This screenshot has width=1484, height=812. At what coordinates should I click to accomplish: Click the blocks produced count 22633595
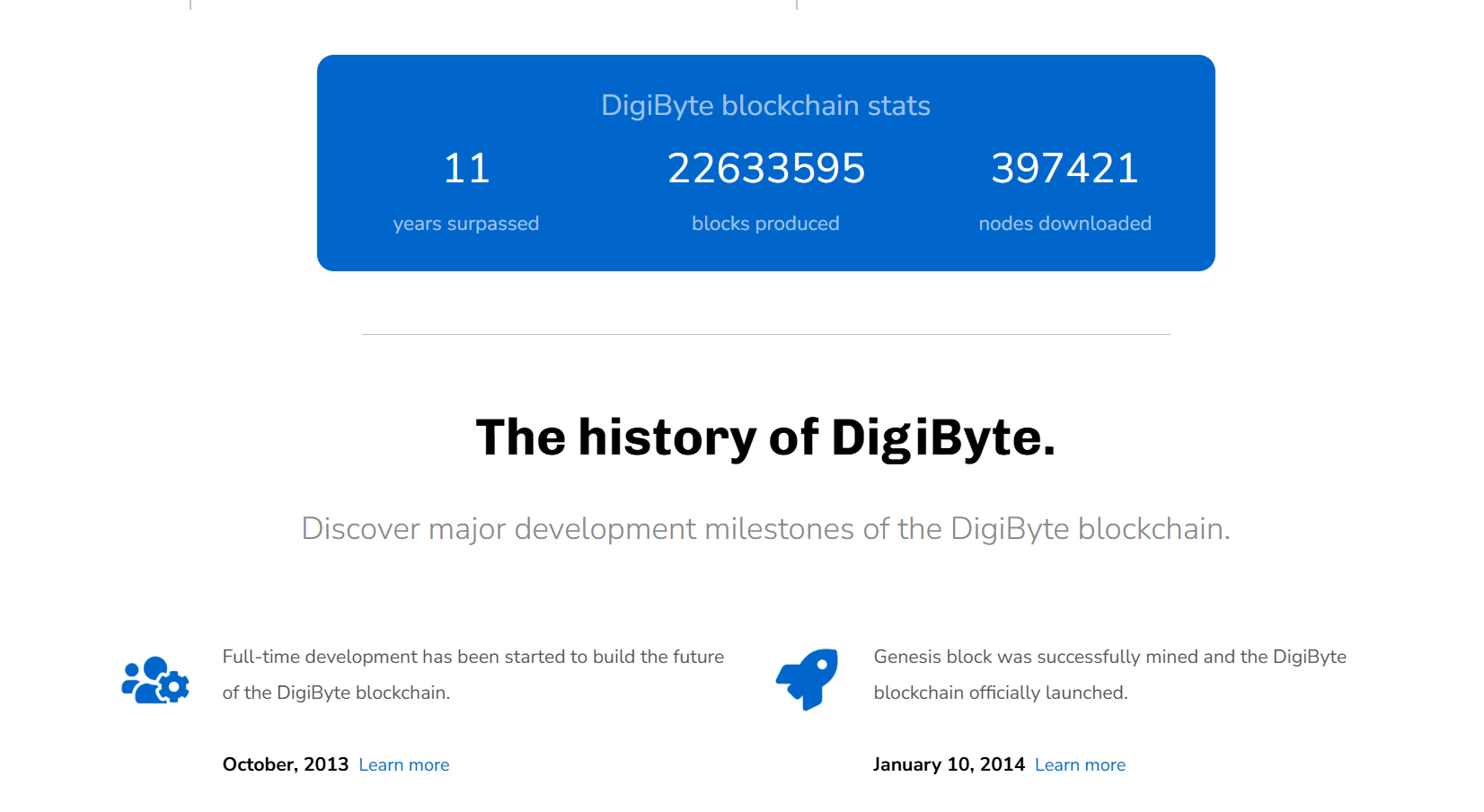(765, 169)
